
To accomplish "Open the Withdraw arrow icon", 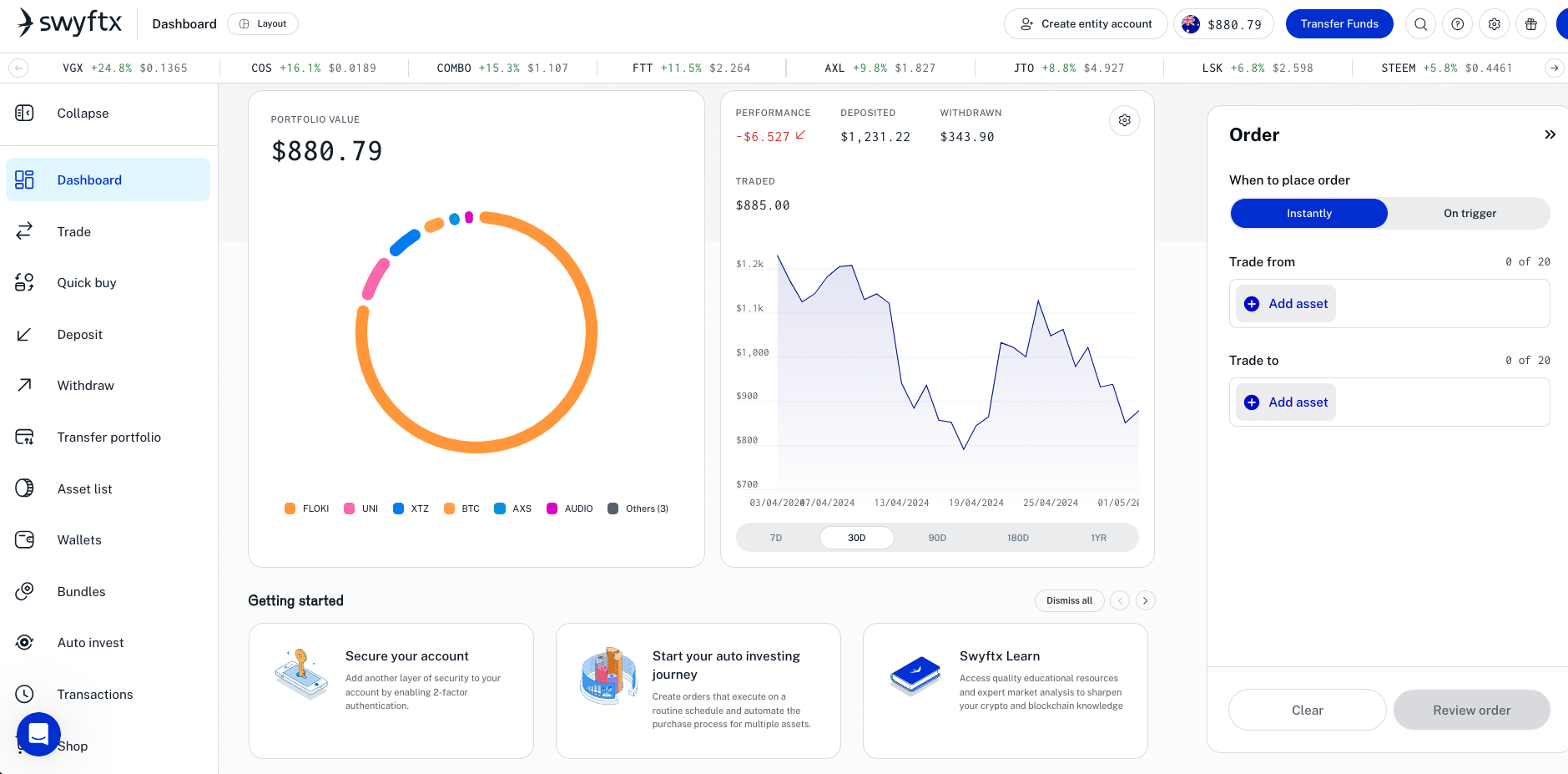I will tap(24, 385).
